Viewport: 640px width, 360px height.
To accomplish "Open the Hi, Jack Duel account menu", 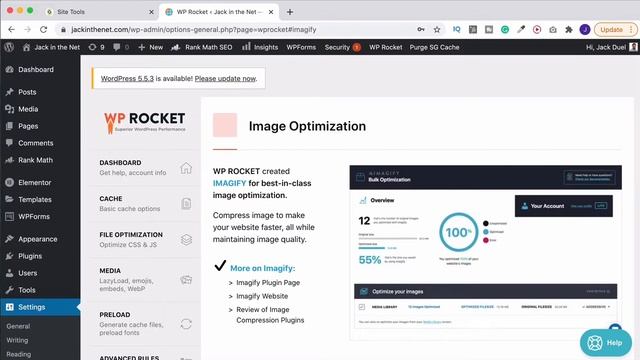I will click(x=611, y=47).
